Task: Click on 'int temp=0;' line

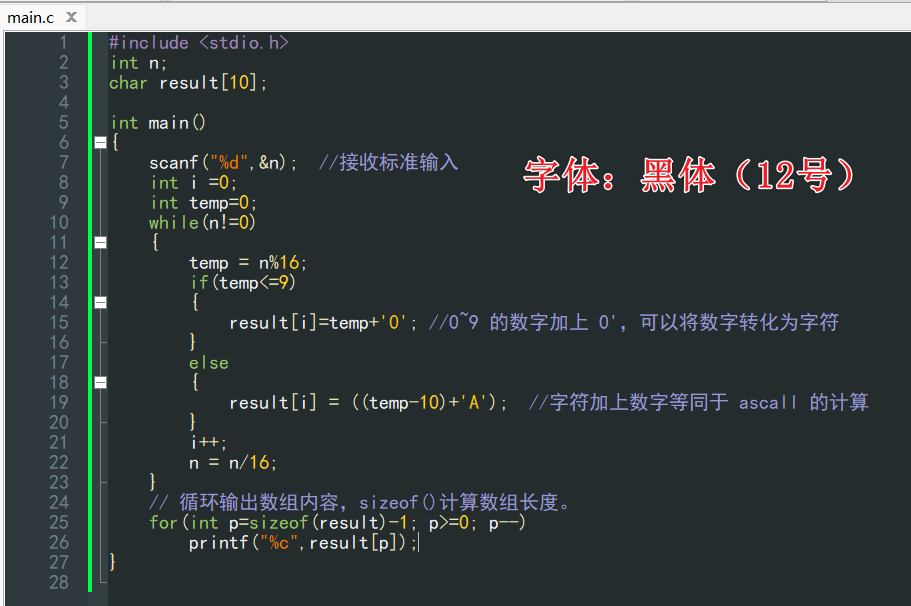Action: point(203,203)
